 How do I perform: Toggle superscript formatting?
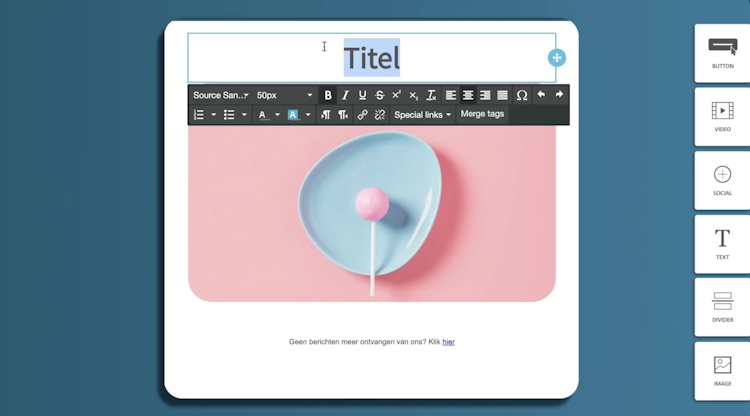pyautogui.click(x=397, y=95)
